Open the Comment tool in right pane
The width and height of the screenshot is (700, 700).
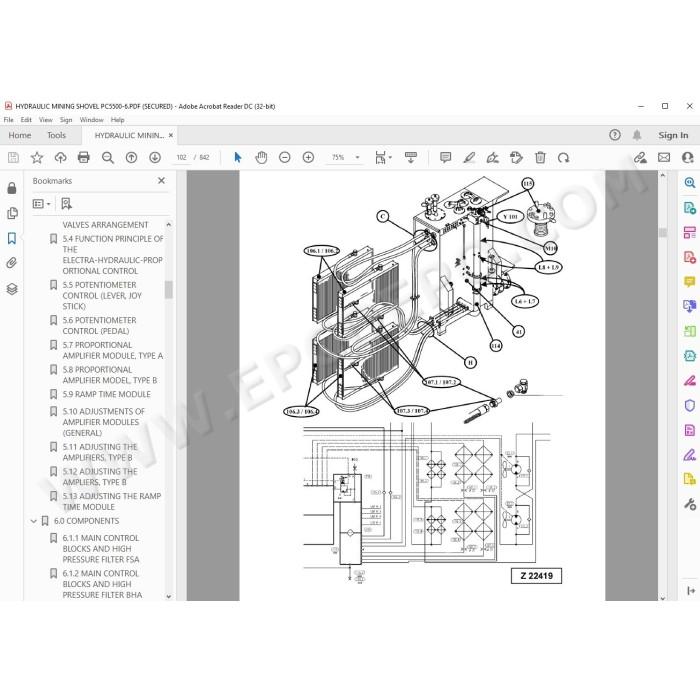coord(689,282)
